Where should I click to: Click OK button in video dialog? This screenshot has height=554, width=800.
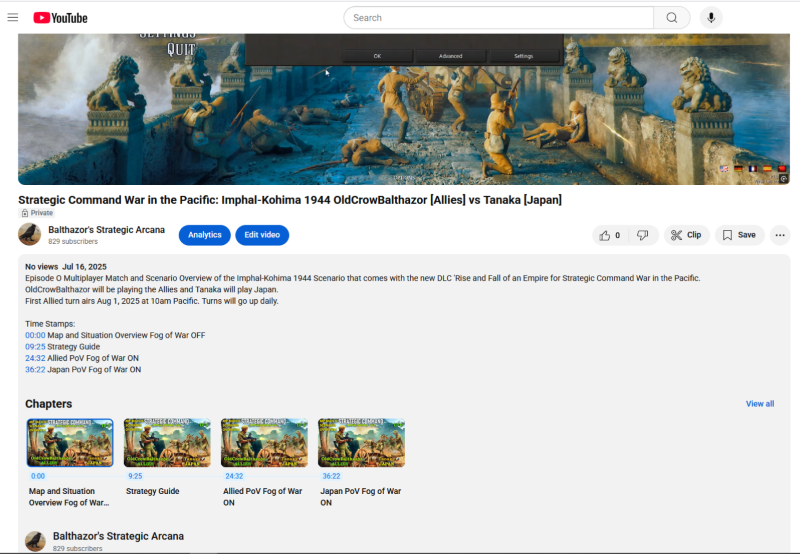[x=378, y=56]
